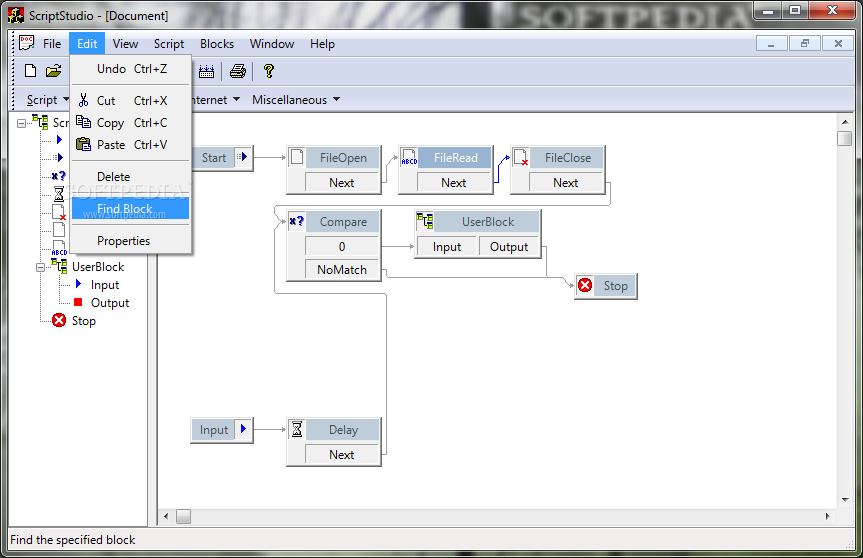Restore the inner document window
This screenshot has height=558, width=863.
pyautogui.click(x=805, y=43)
